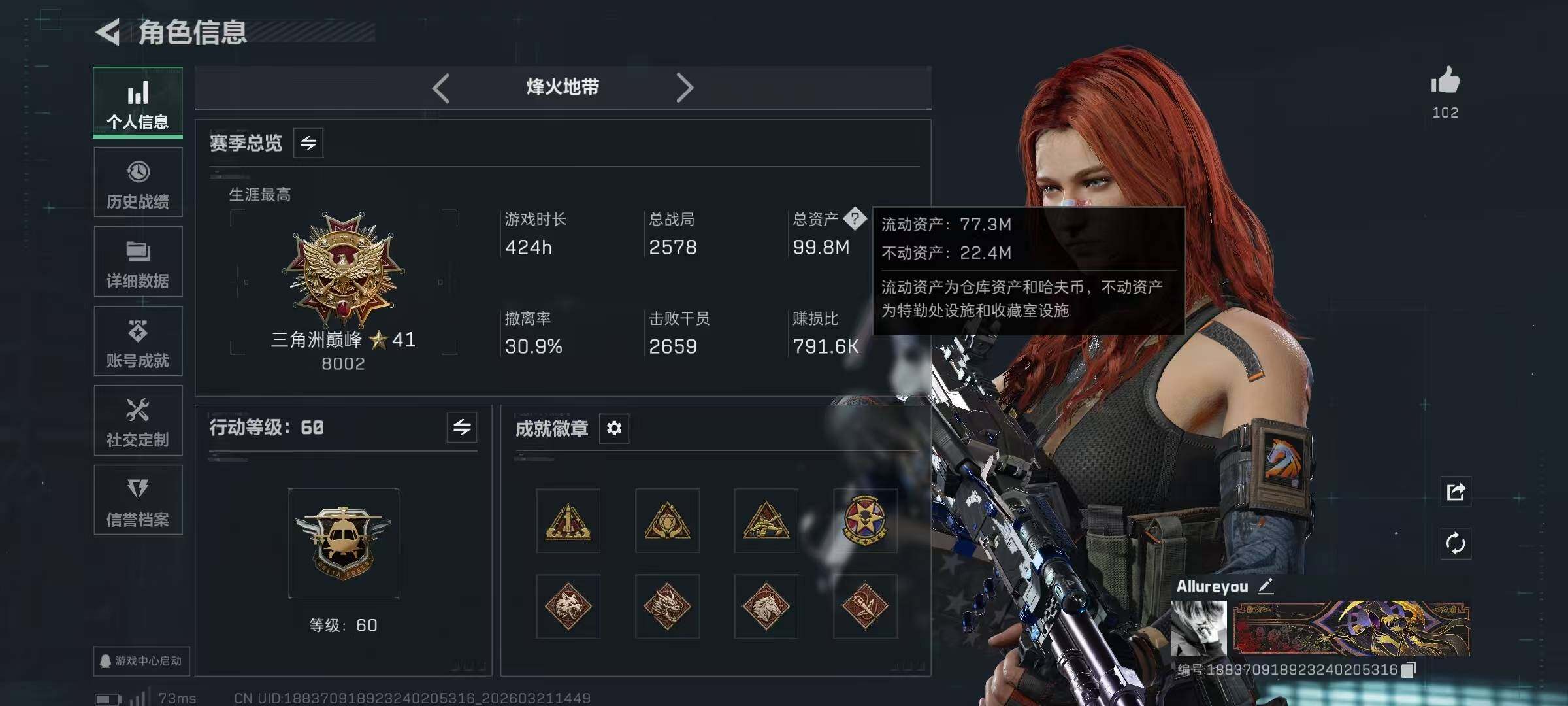
Task: Toggle the 赛季总览 swap view button
Action: coord(308,143)
